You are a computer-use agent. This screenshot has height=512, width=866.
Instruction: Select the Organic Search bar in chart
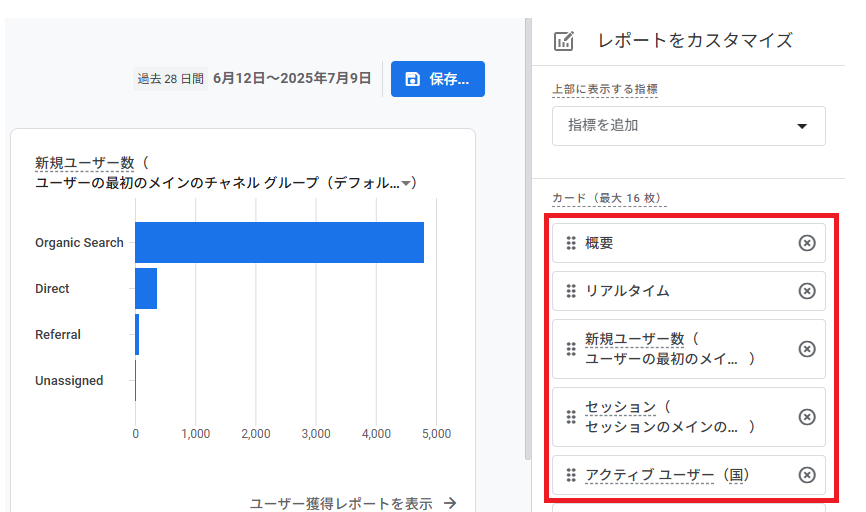[279, 242]
